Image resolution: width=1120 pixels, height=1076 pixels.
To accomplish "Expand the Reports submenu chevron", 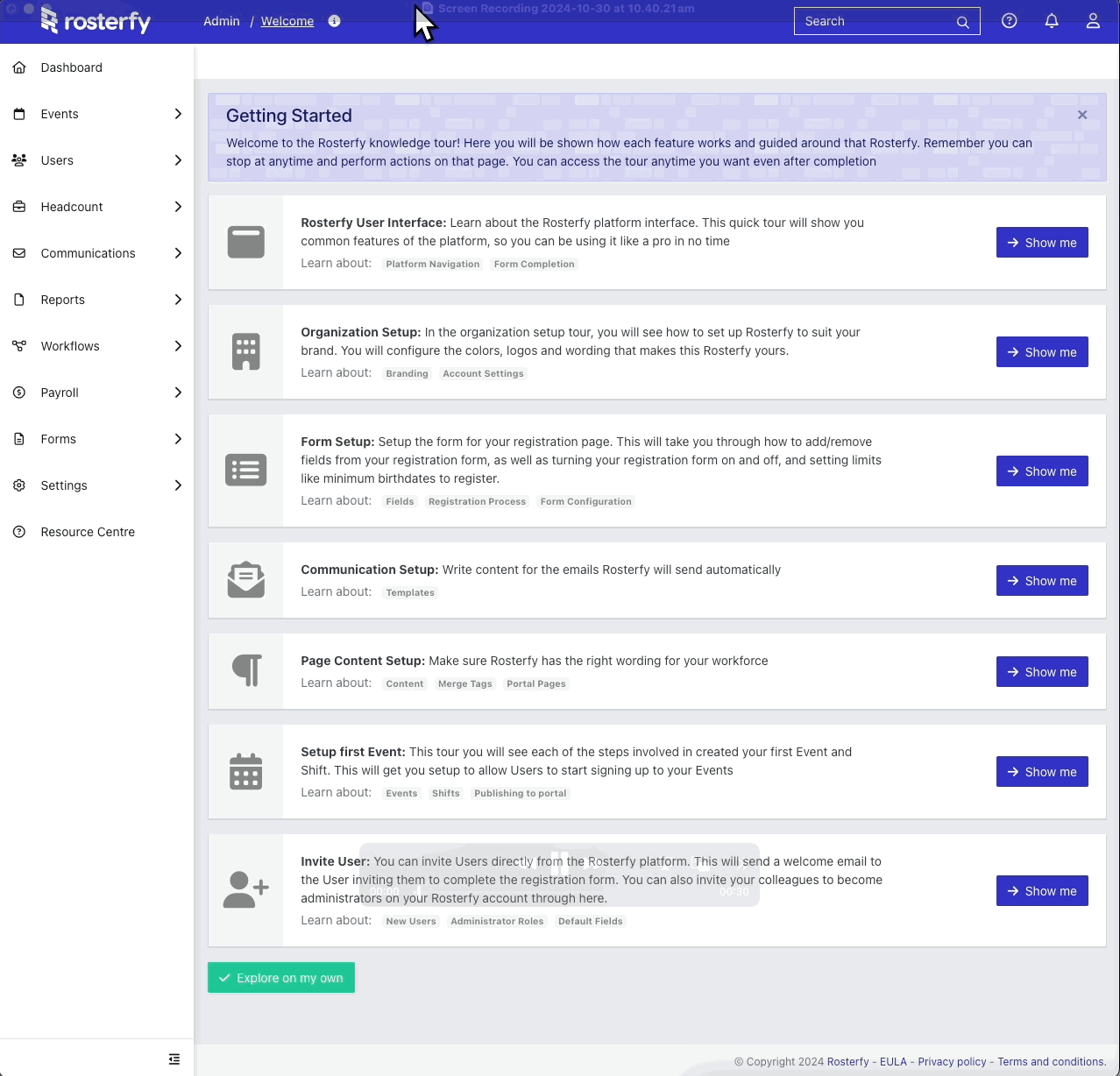I will coord(178,300).
